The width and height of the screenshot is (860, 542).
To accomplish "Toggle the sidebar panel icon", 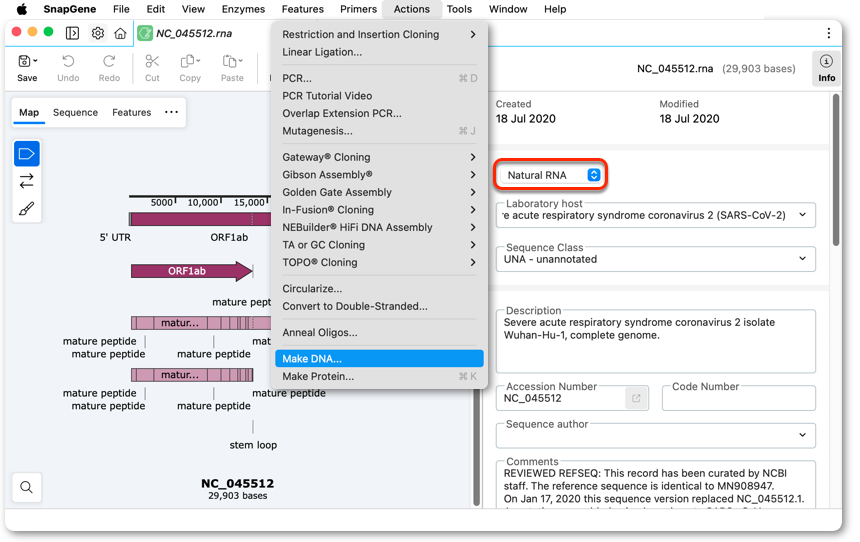I will pyautogui.click(x=72, y=33).
